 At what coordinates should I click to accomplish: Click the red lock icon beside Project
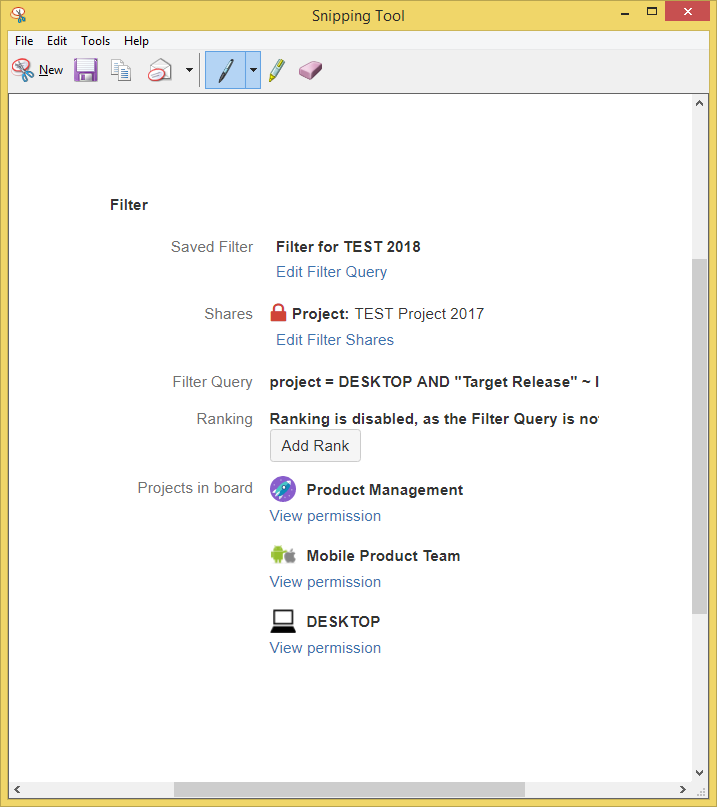click(278, 313)
